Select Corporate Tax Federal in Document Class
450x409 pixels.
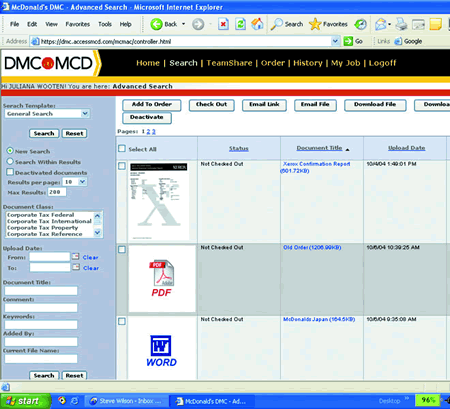coord(40,215)
